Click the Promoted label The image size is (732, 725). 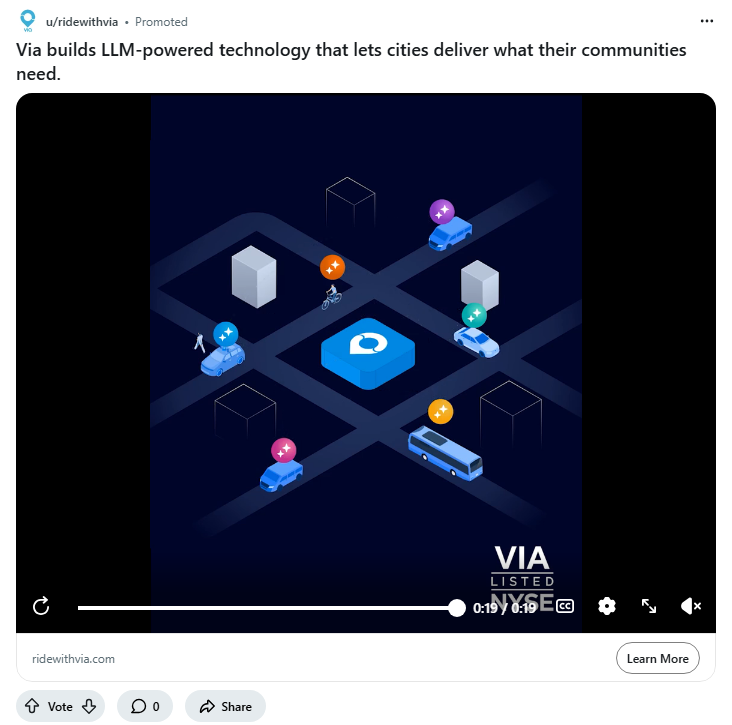[x=161, y=22]
